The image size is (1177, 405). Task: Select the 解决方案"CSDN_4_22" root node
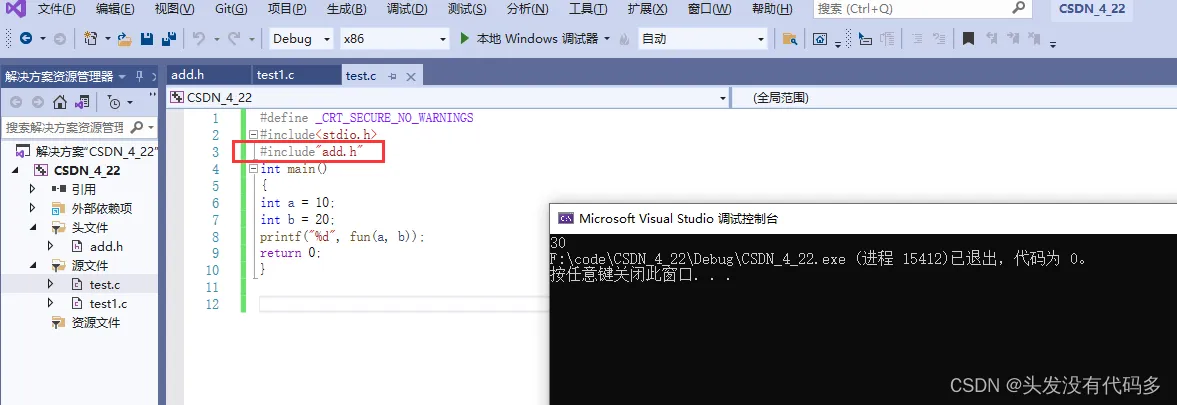click(x=95, y=151)
